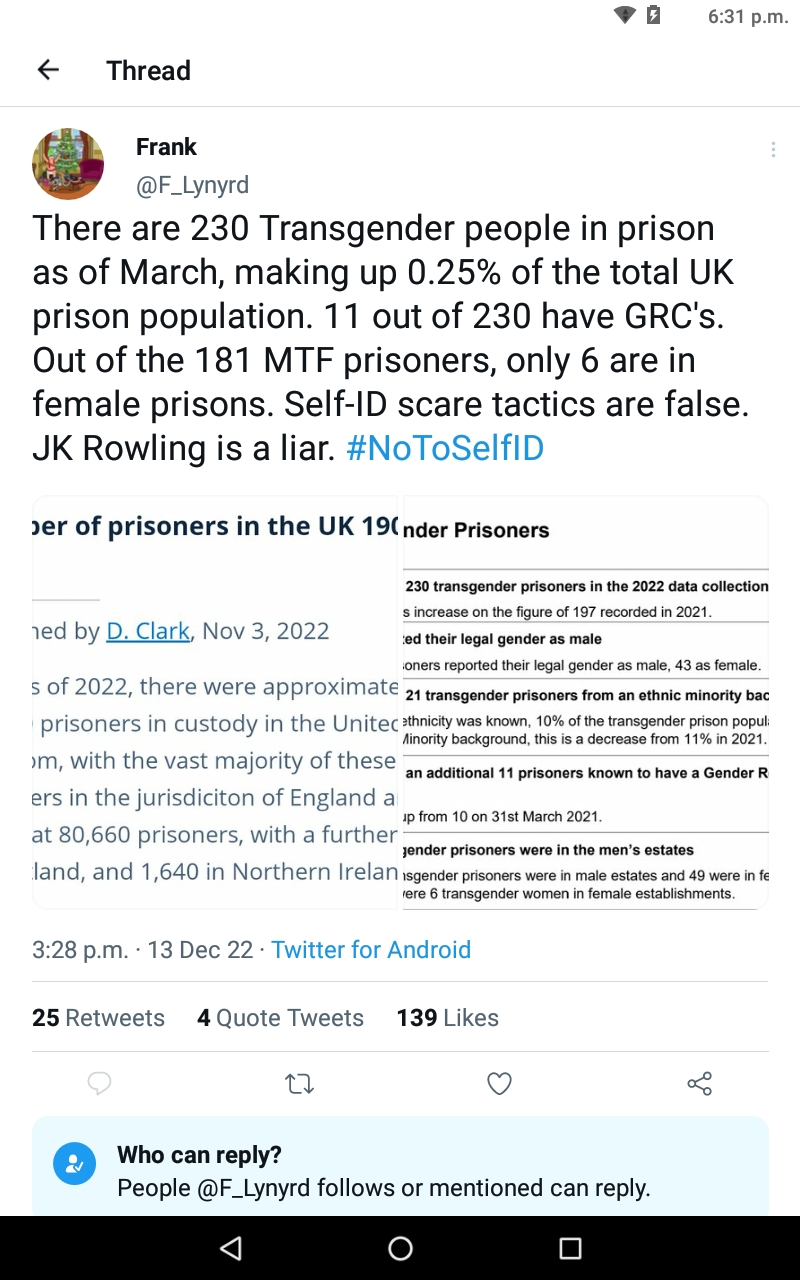Tap the #NoToSelfID hashtag
Screen dimensions: 800x1280
coord(444,448)
